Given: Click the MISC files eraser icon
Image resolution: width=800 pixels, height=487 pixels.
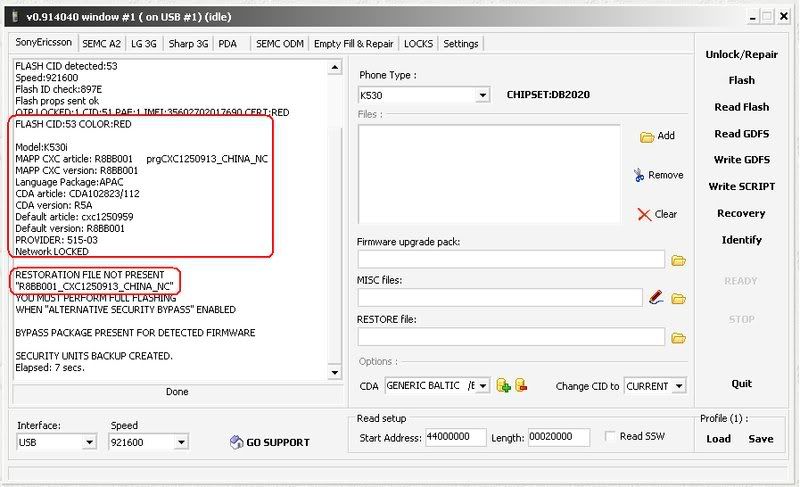Looking at the screenshot, I should 656,297.
